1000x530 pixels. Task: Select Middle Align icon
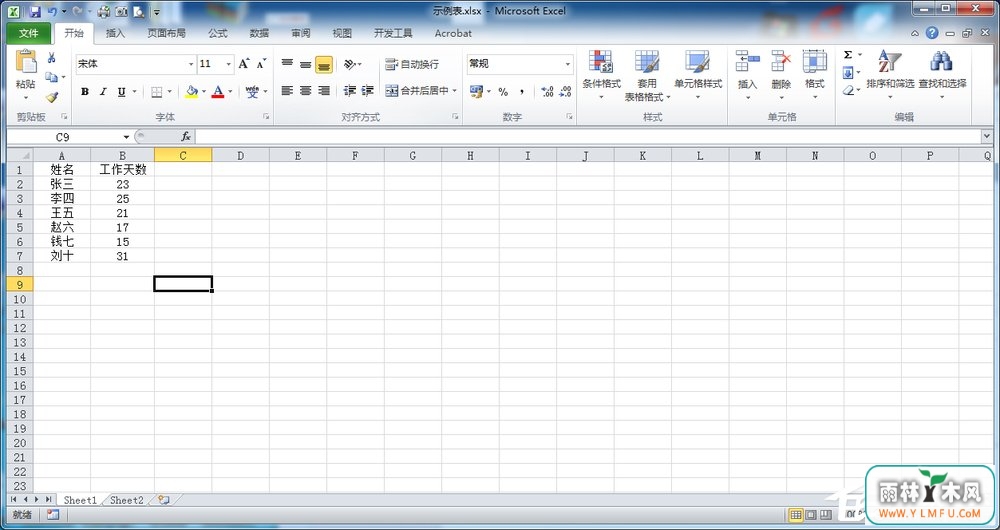[x=305, y=64]
